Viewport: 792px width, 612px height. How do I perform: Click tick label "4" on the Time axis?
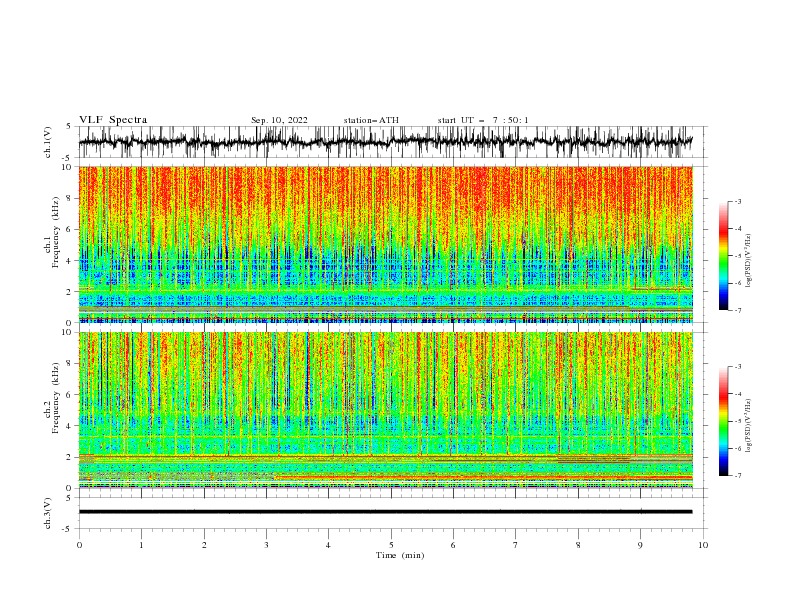coord(328,545)
